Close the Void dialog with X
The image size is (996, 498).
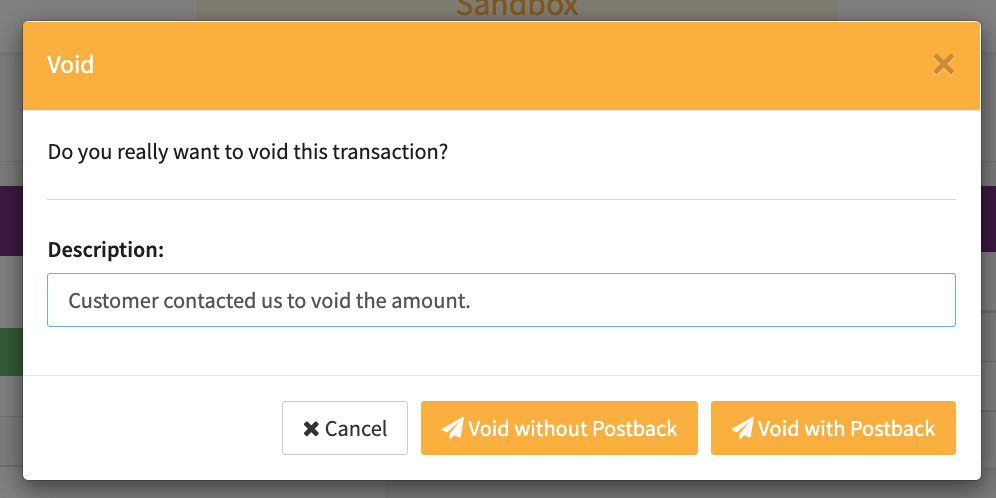click(x=943, y=65)
